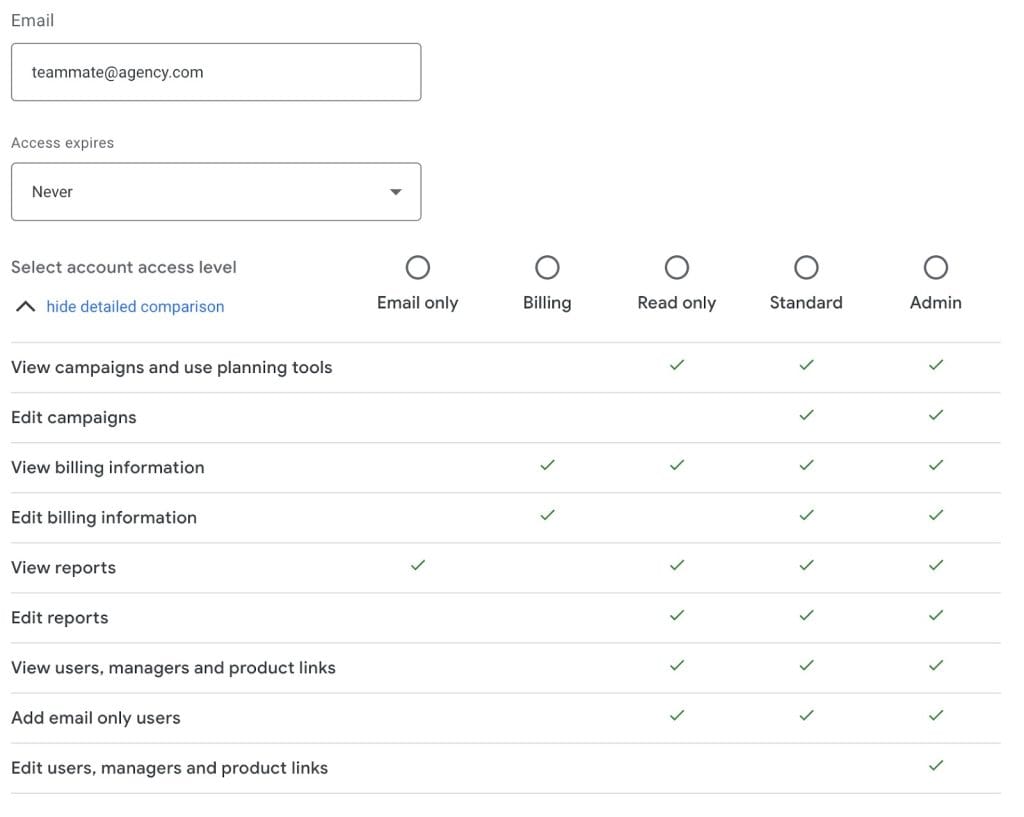
Task: Click Admin checkmark in View billing information row
Action: click(936, 465)
